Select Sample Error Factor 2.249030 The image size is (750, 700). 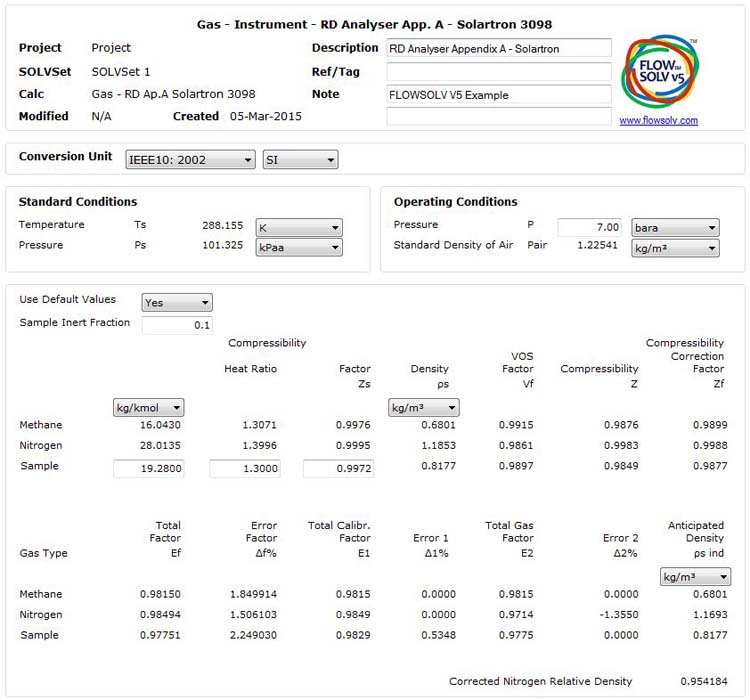pos(253,635)
